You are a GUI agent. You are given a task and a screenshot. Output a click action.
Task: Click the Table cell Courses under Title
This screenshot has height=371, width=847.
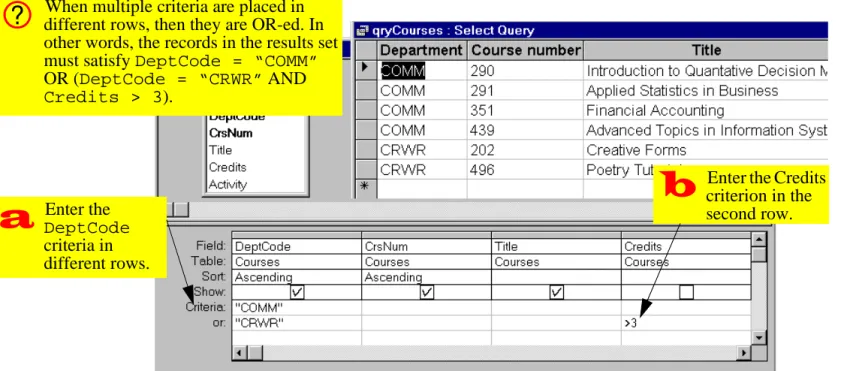coord(556,262)
